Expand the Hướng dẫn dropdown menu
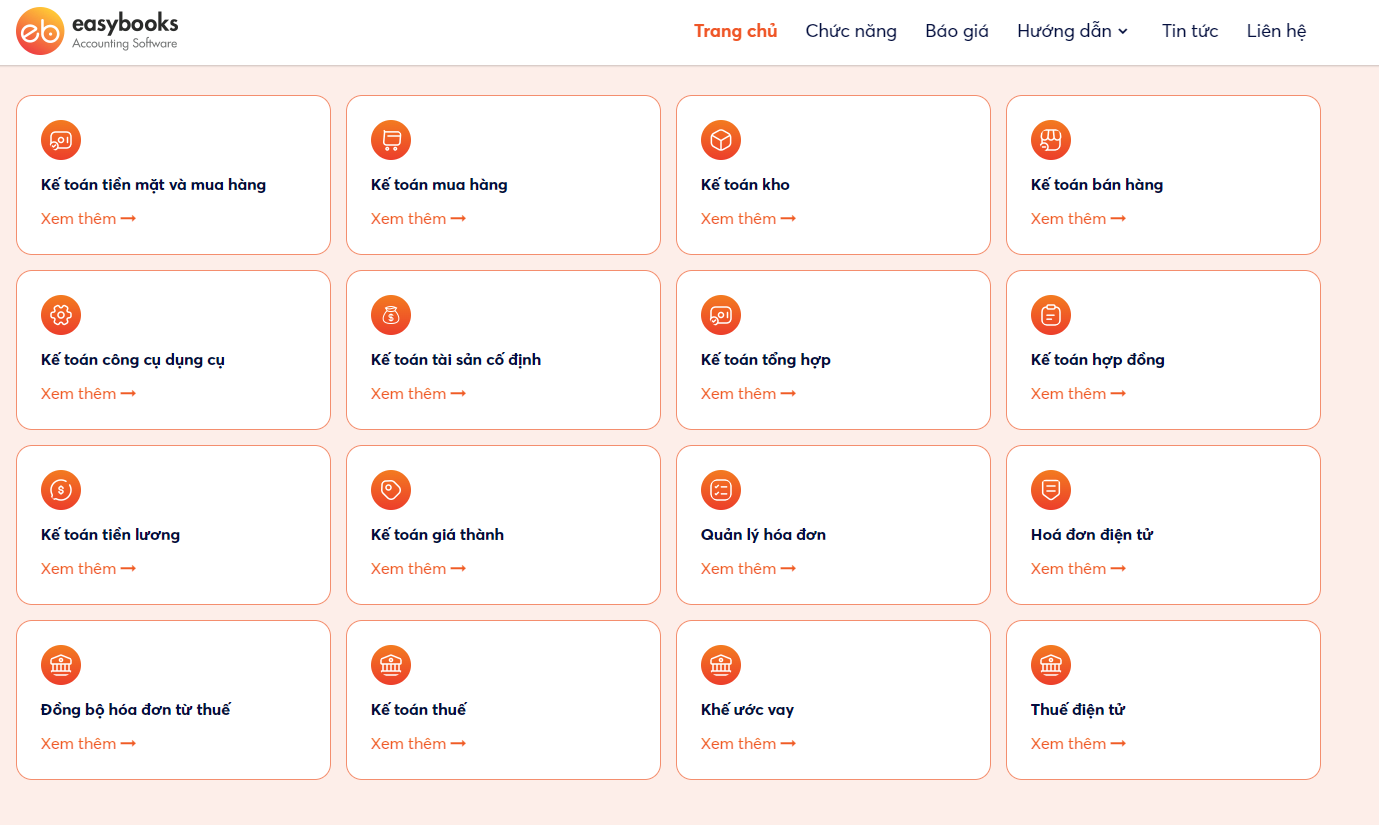 1072,31
